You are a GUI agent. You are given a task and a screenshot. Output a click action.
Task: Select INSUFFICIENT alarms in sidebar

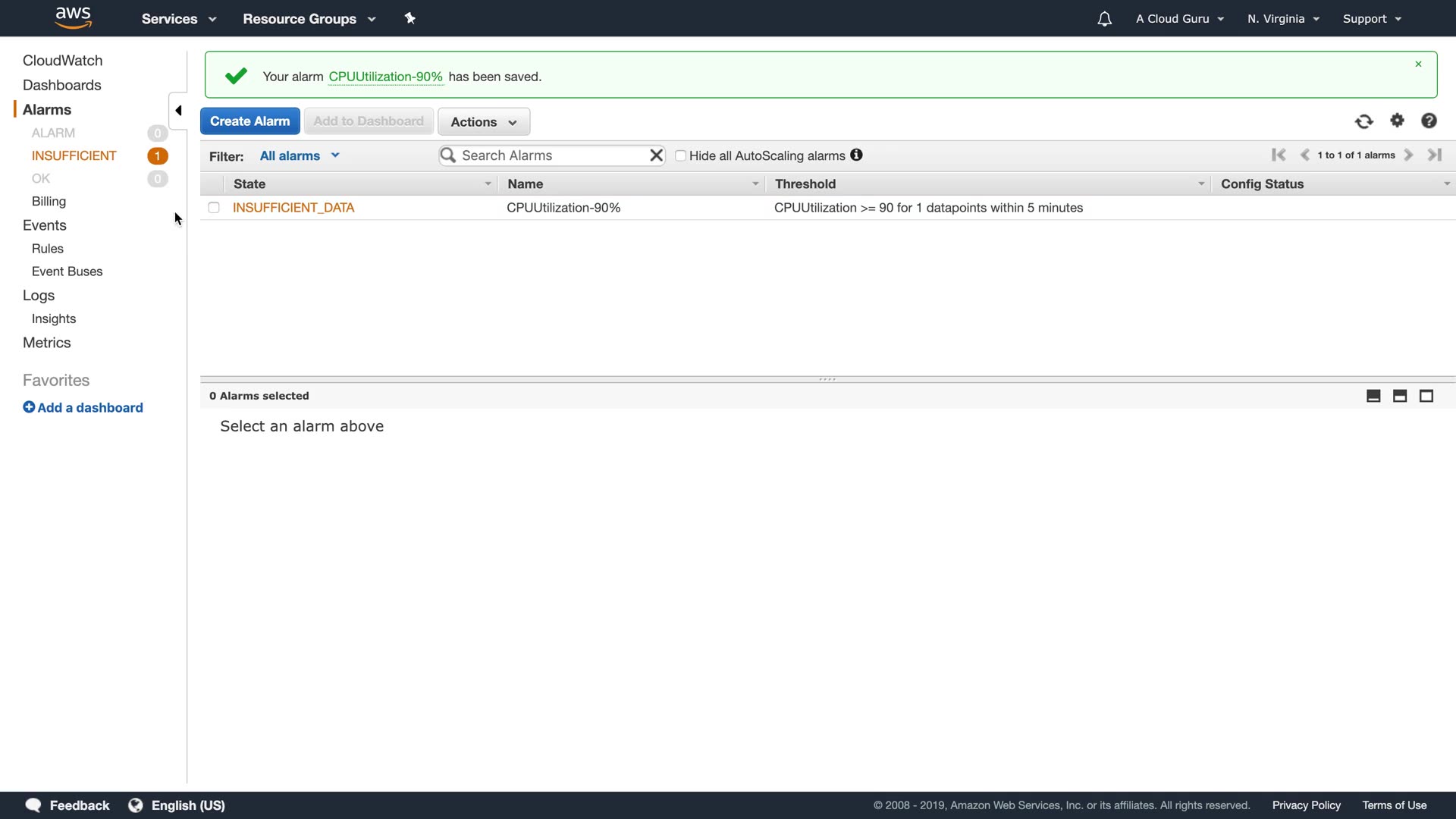74,155
